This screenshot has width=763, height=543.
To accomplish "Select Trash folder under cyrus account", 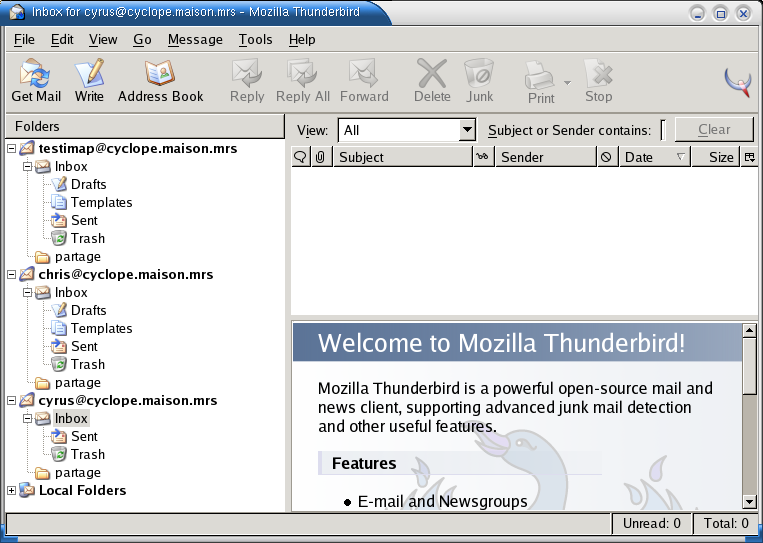I will click(88, 454).
